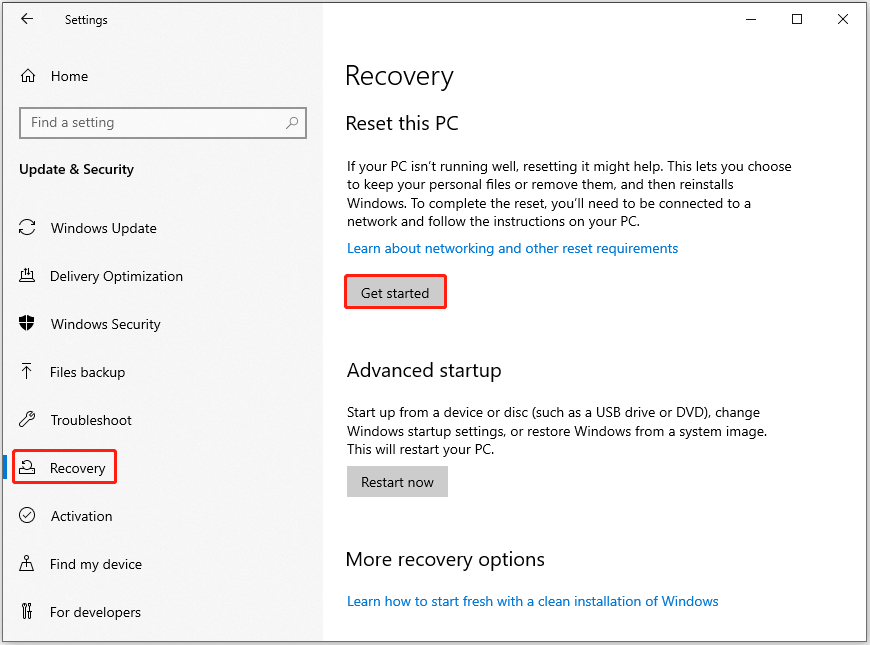Select the Windows Update sidebar icon

[x=28, y=228]
